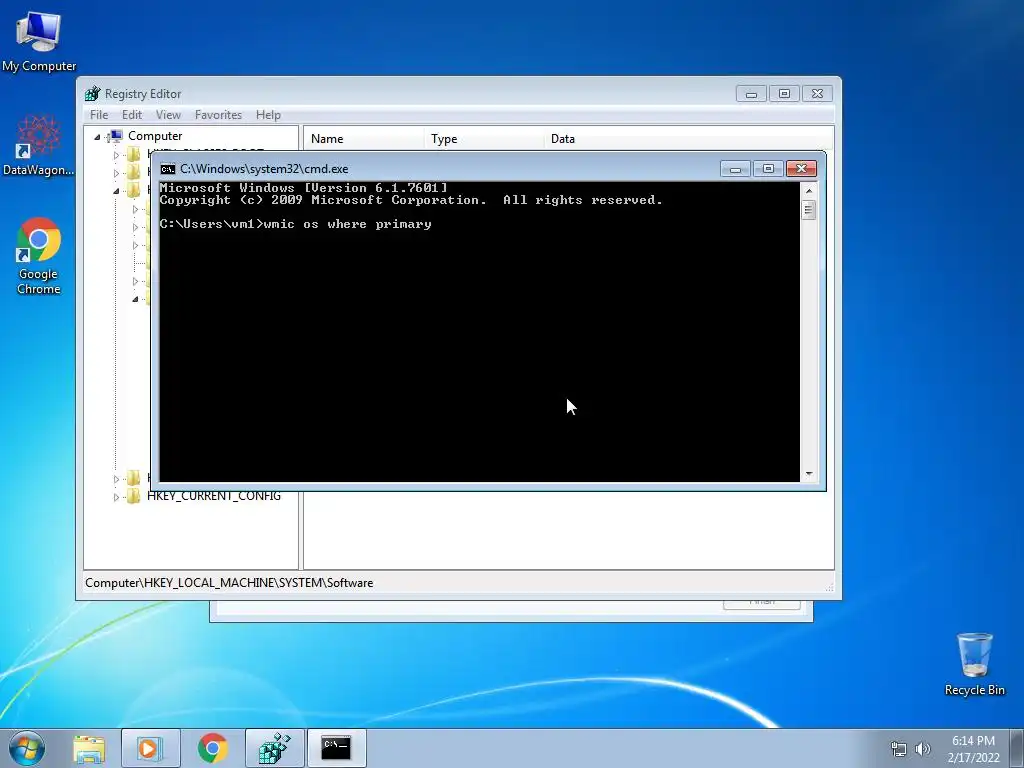Viewport: 1024px width, 768px height.
Task: Open the Favorites menu in Registry Editor
Action: point(218,115)
